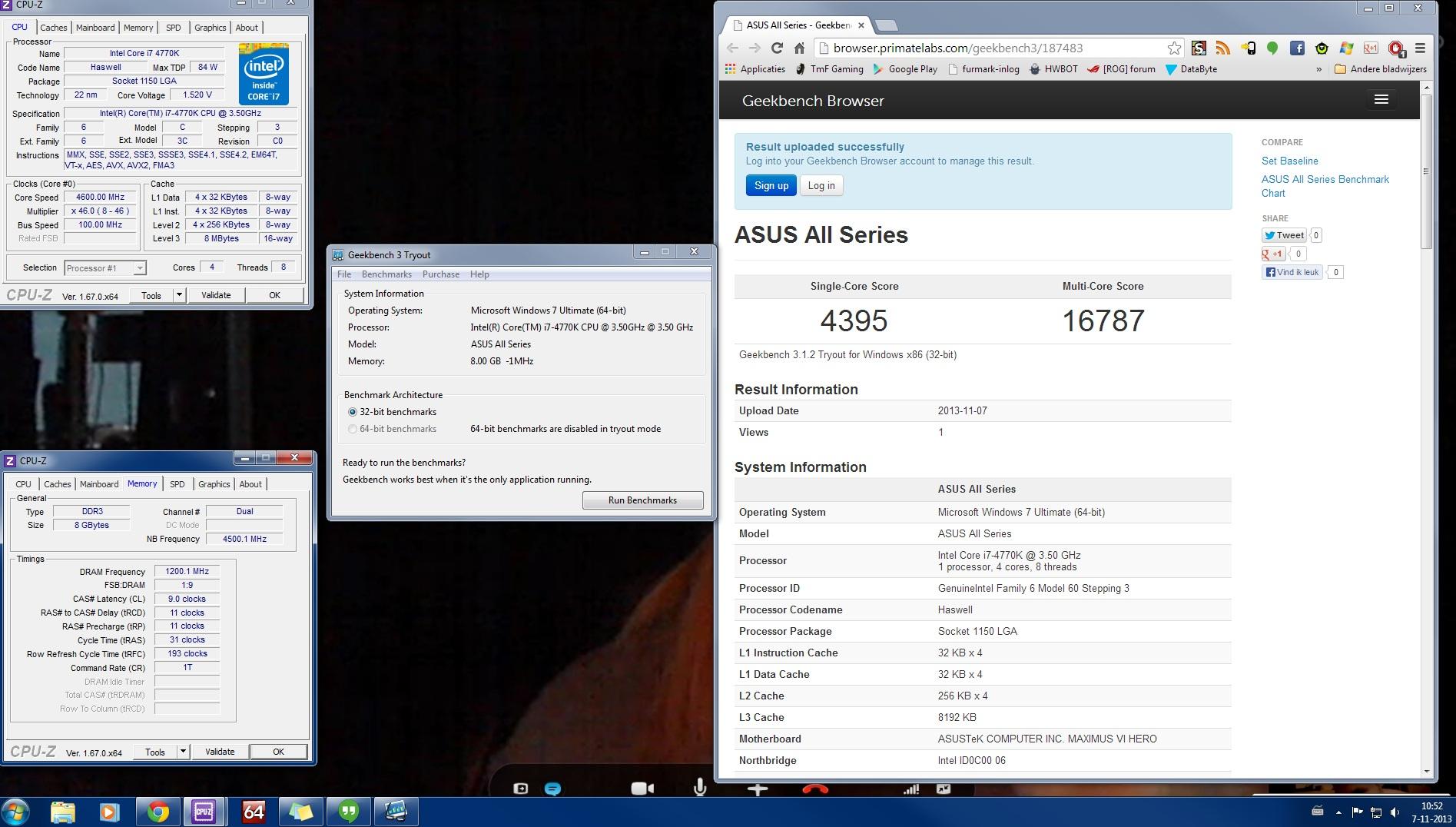Image resolution: width=1456 pixels, height=827 pixels.
Task: Open Mainboard tab in top CPU-Z window
Action: [95, 28]
